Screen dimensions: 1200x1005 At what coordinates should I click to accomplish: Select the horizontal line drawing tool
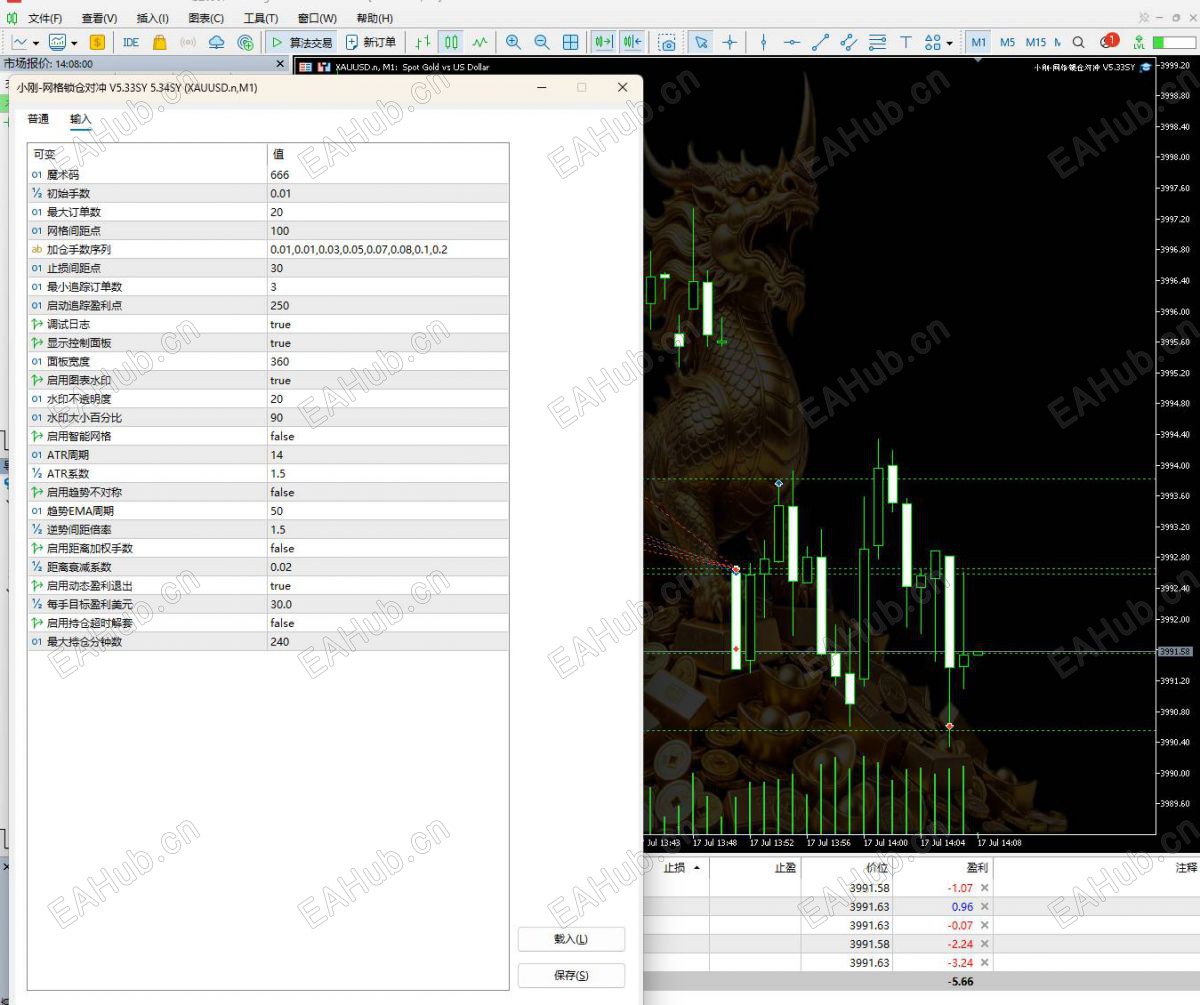tap(792, 42)
